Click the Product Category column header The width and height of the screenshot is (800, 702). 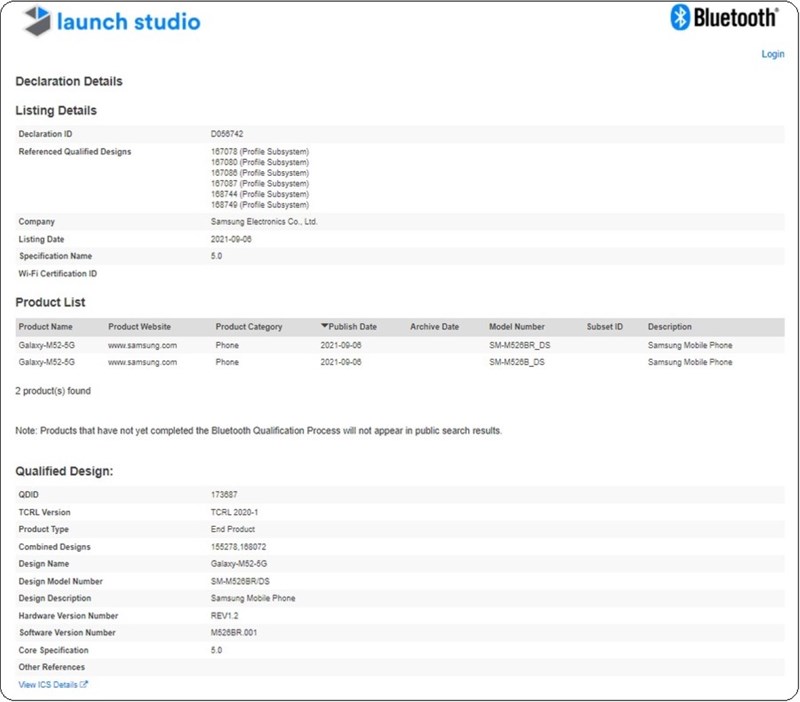249,327
